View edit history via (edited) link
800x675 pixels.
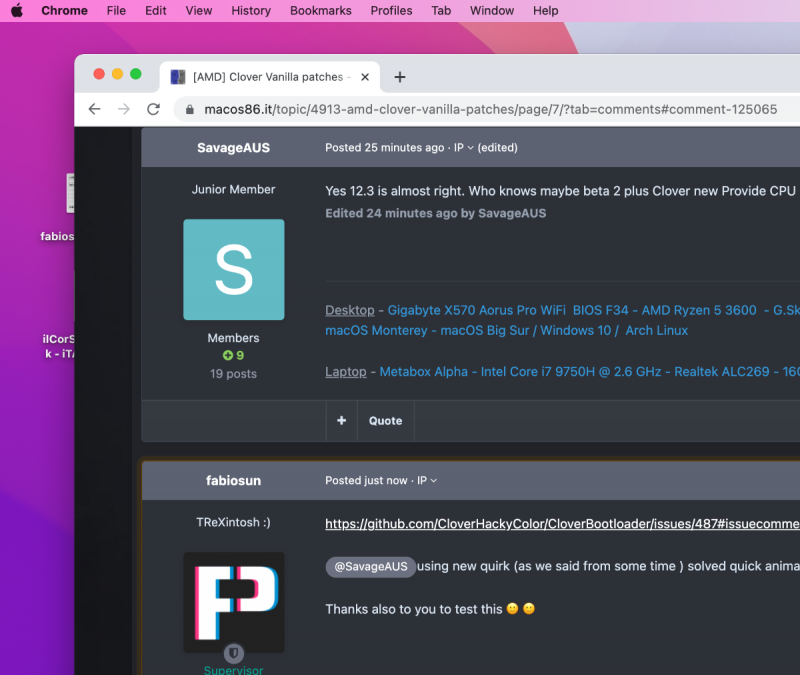coord(497,147)
